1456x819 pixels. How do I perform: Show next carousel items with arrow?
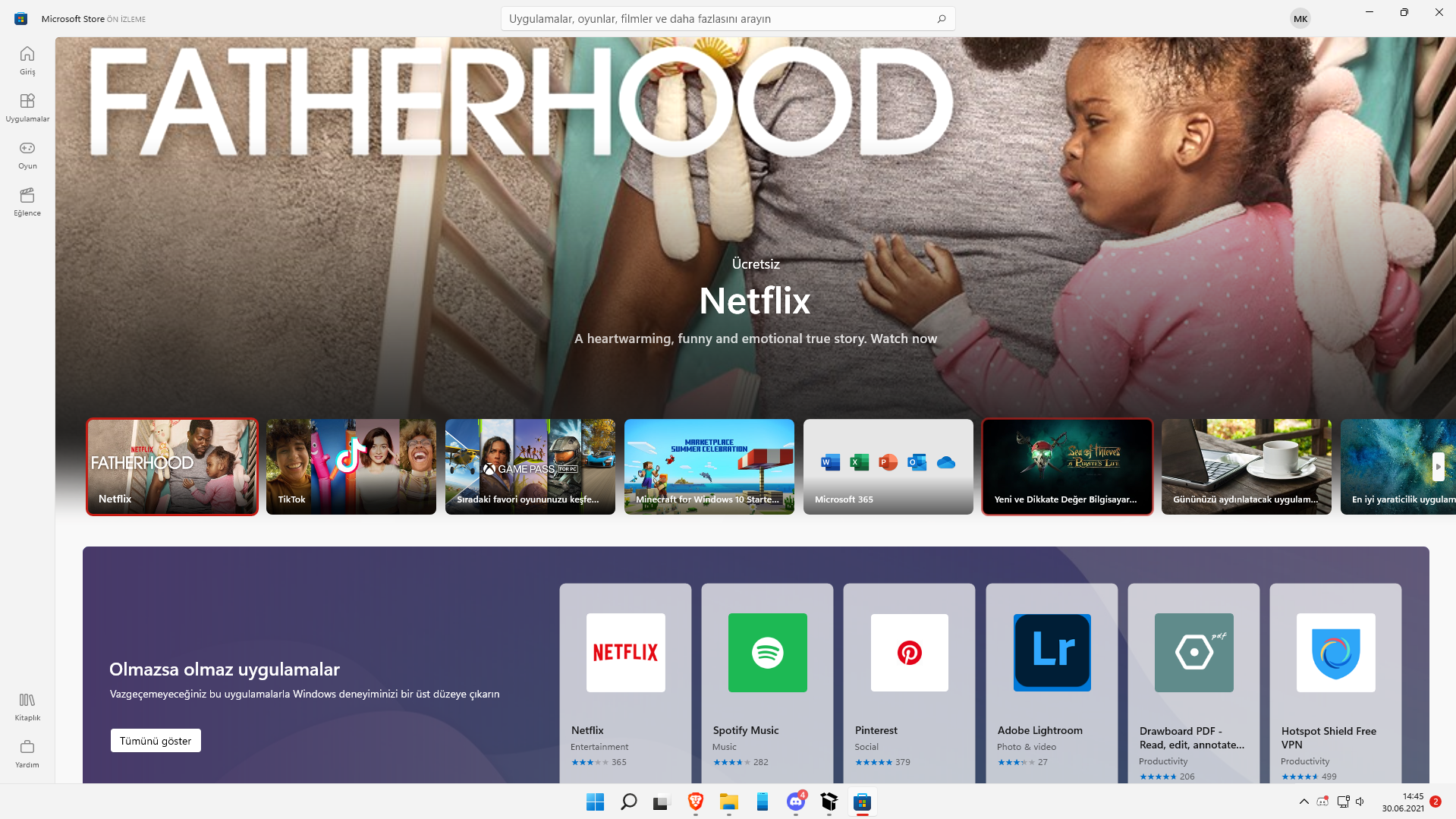pos(1438,467)
